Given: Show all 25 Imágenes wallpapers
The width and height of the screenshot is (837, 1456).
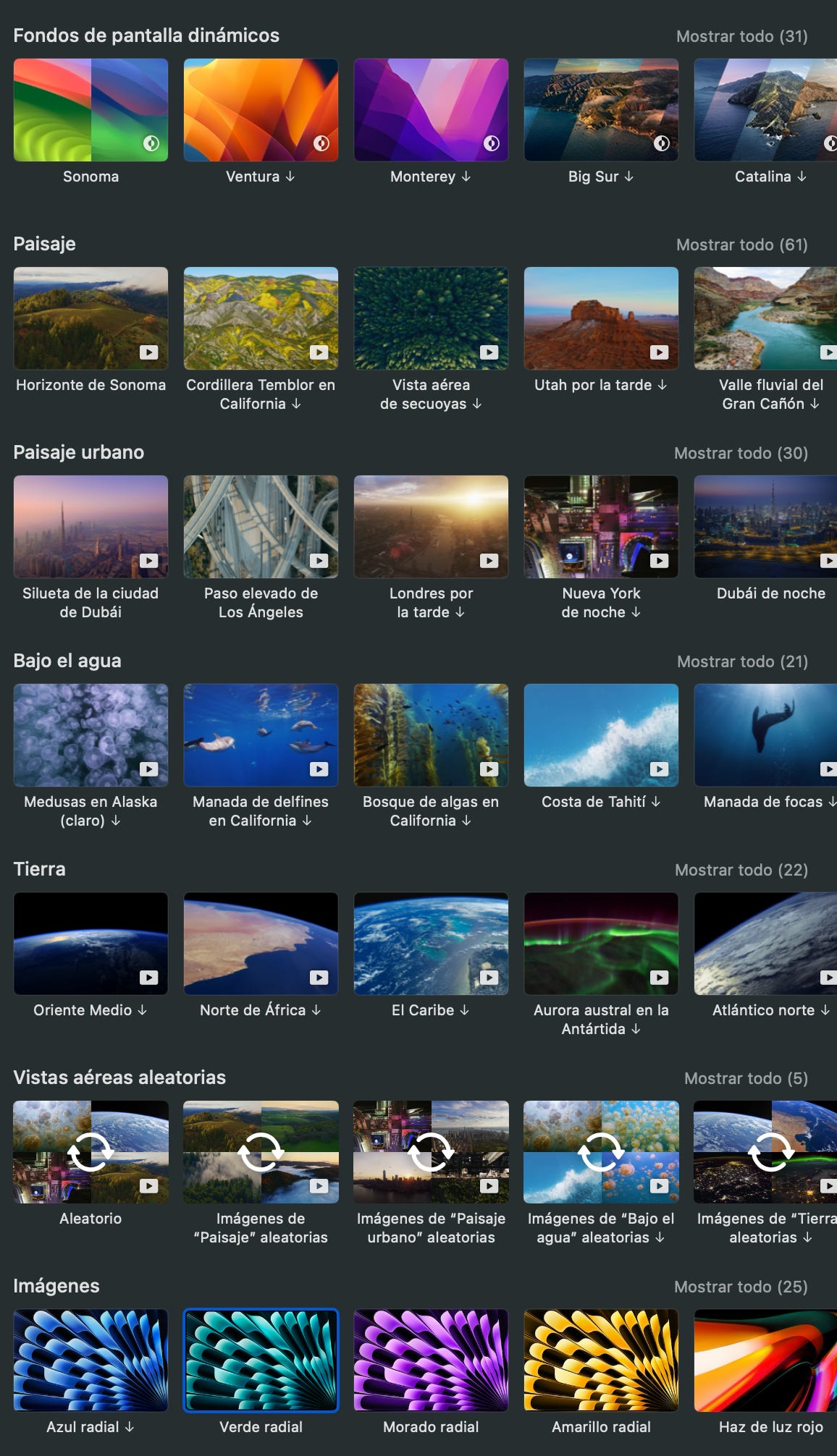Looking at the screenshot, I should 741,1287.
